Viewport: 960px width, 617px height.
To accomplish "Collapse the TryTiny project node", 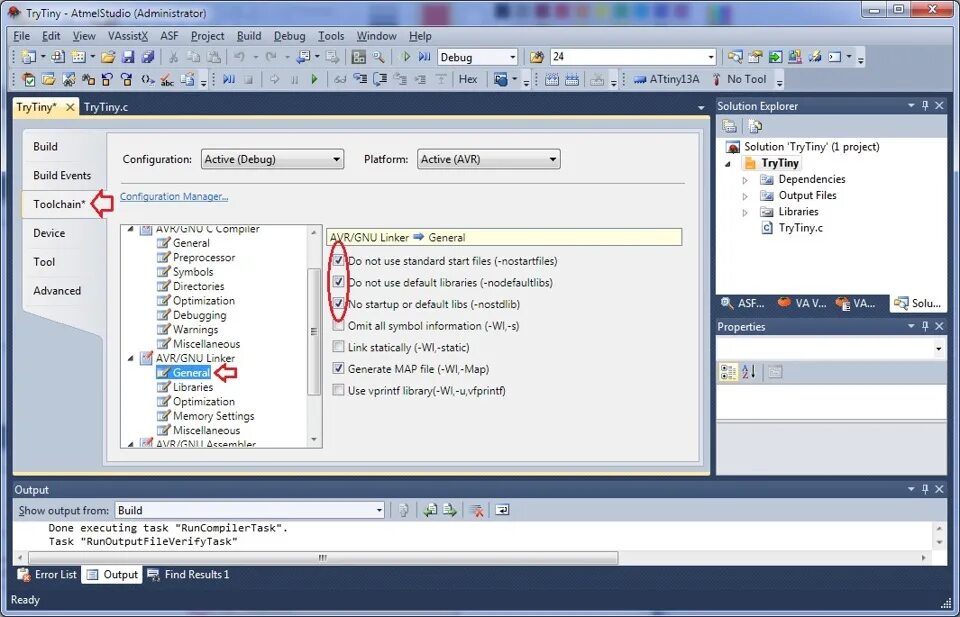I will 729,163.
